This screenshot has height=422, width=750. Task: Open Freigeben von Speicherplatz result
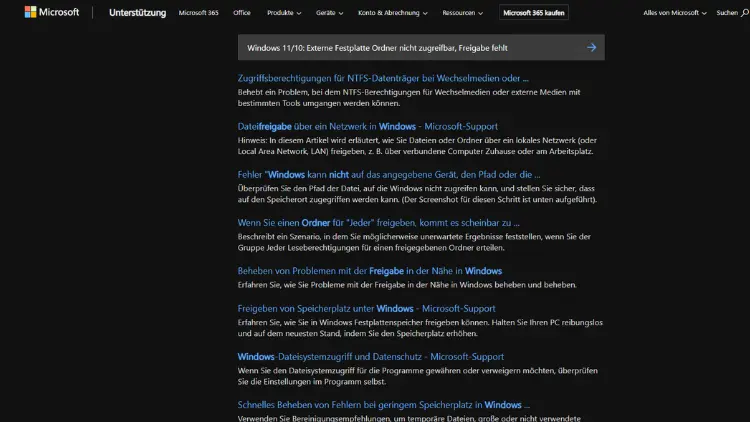click(x=366, y=309)
